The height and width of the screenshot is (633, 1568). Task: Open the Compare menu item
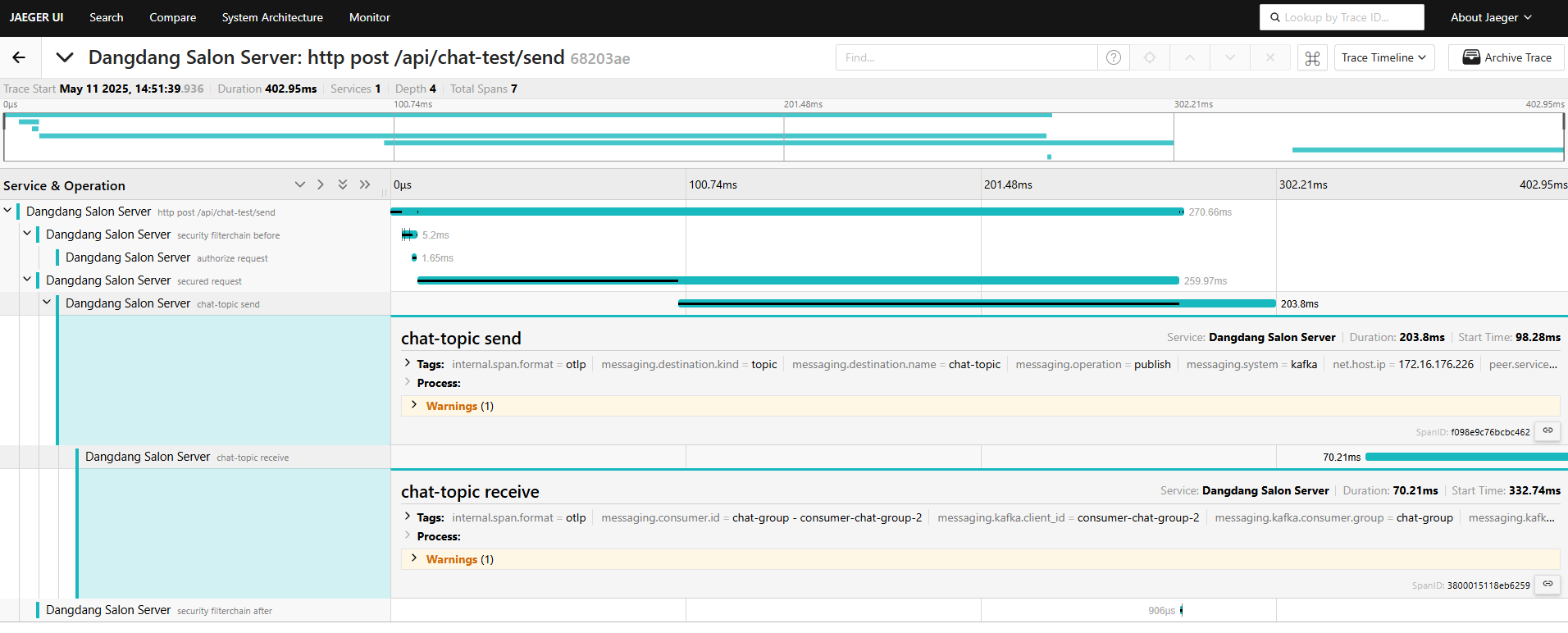173,17
